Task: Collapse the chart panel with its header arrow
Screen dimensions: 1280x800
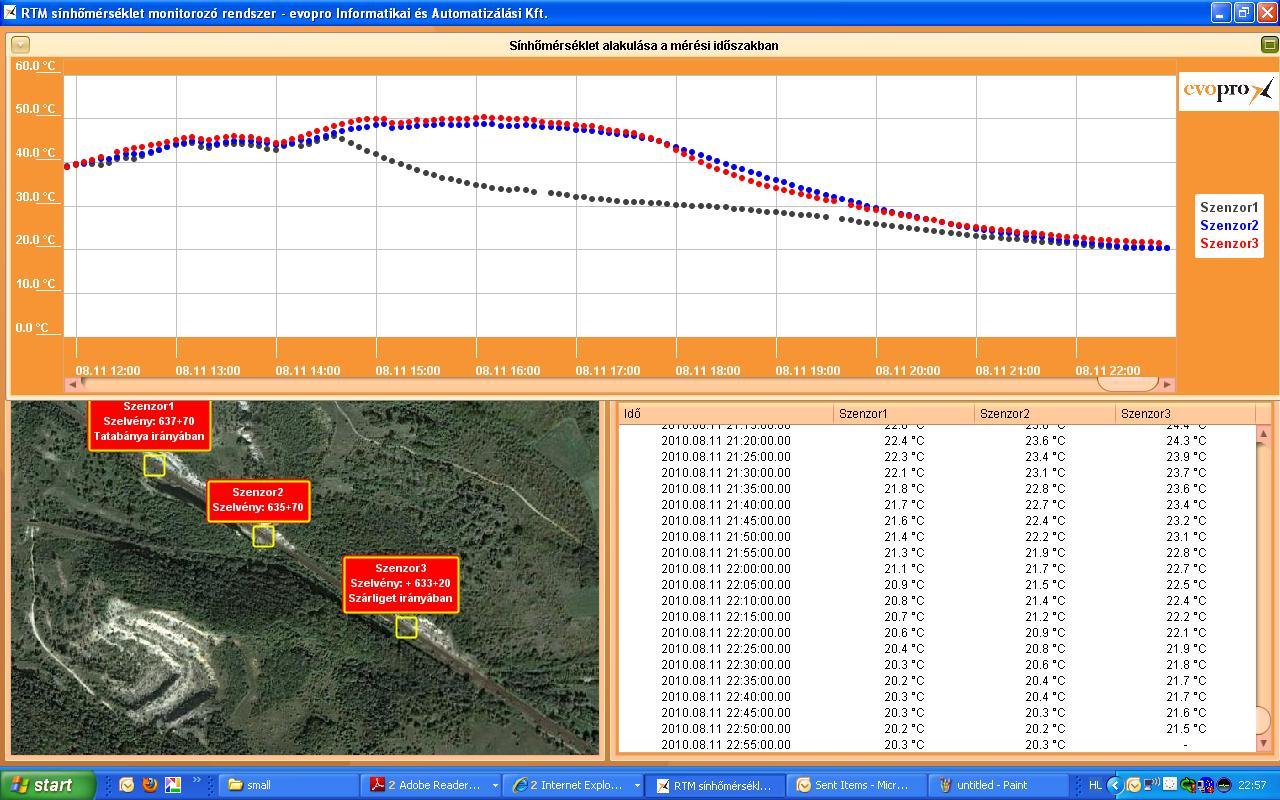Action: [x=20, y=45]
